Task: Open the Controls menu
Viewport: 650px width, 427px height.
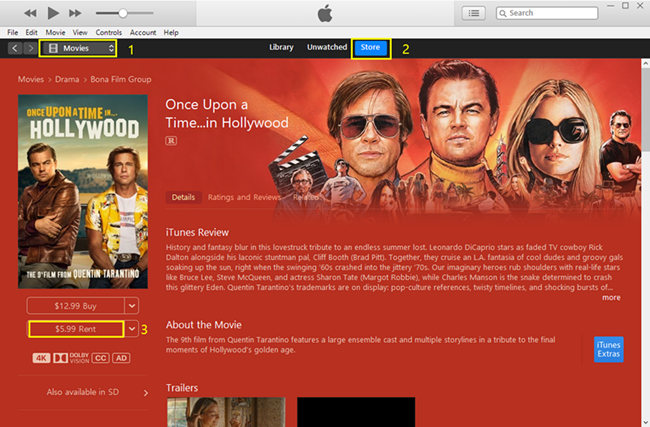Action: 109,32
